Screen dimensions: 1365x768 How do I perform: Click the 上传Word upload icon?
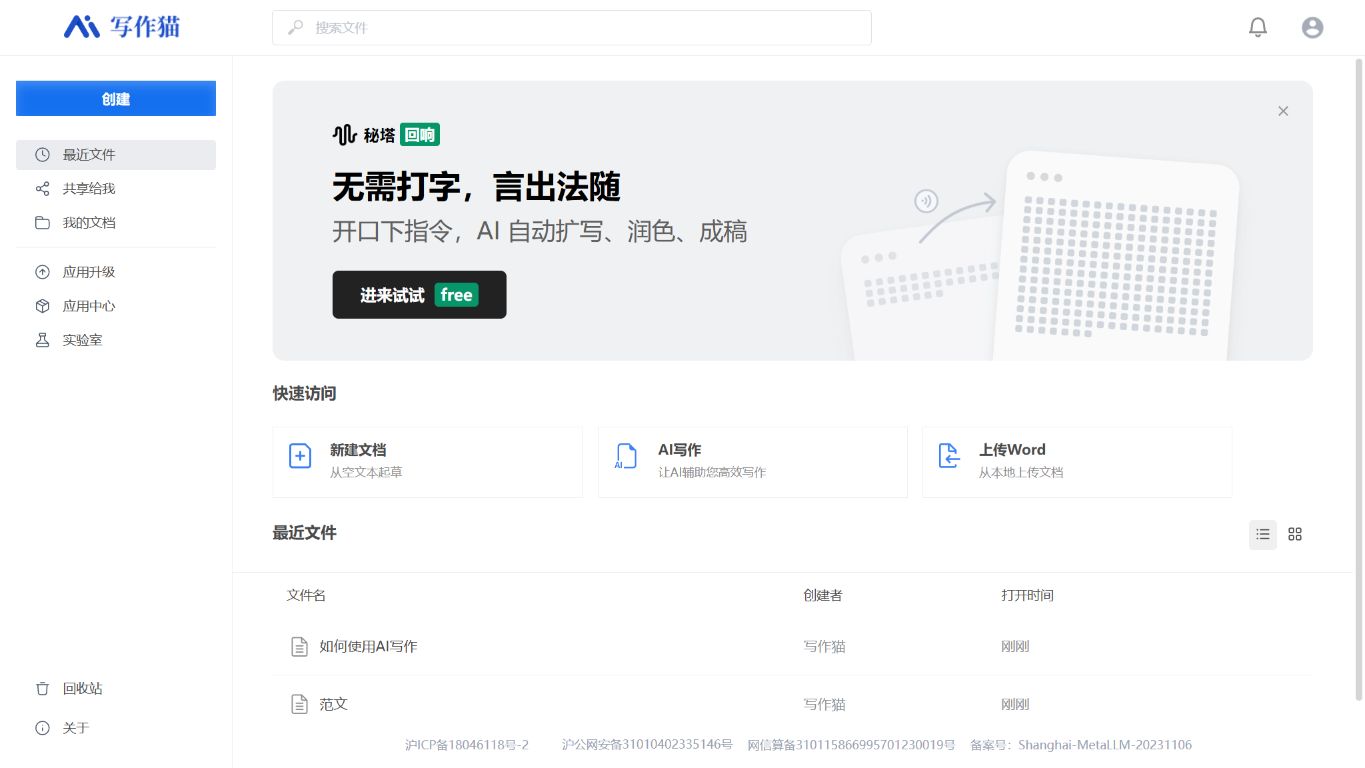(949, 456)
